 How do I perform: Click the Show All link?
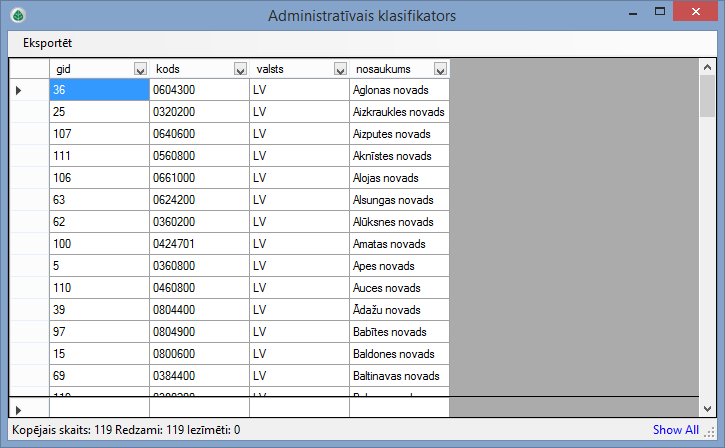tap(675, 430)
